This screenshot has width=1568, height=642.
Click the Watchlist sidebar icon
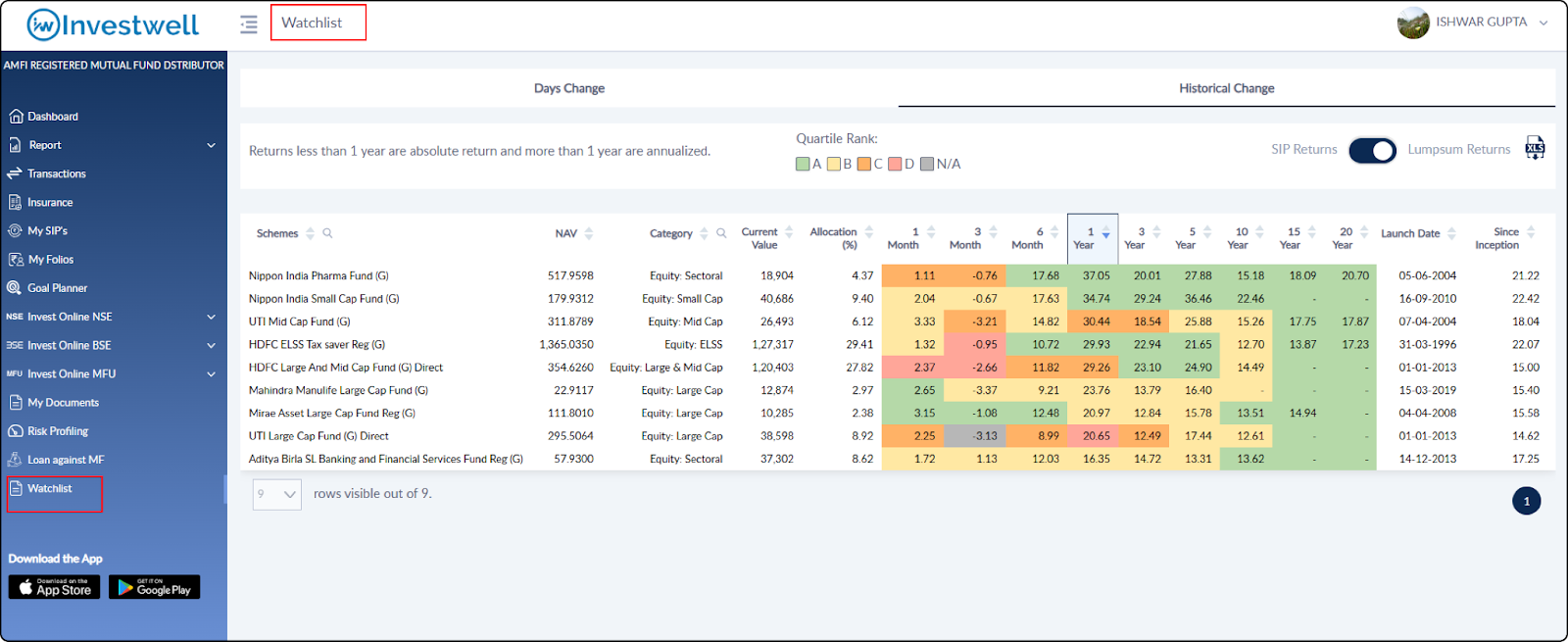pyautogui.click(x=16, y=488)
